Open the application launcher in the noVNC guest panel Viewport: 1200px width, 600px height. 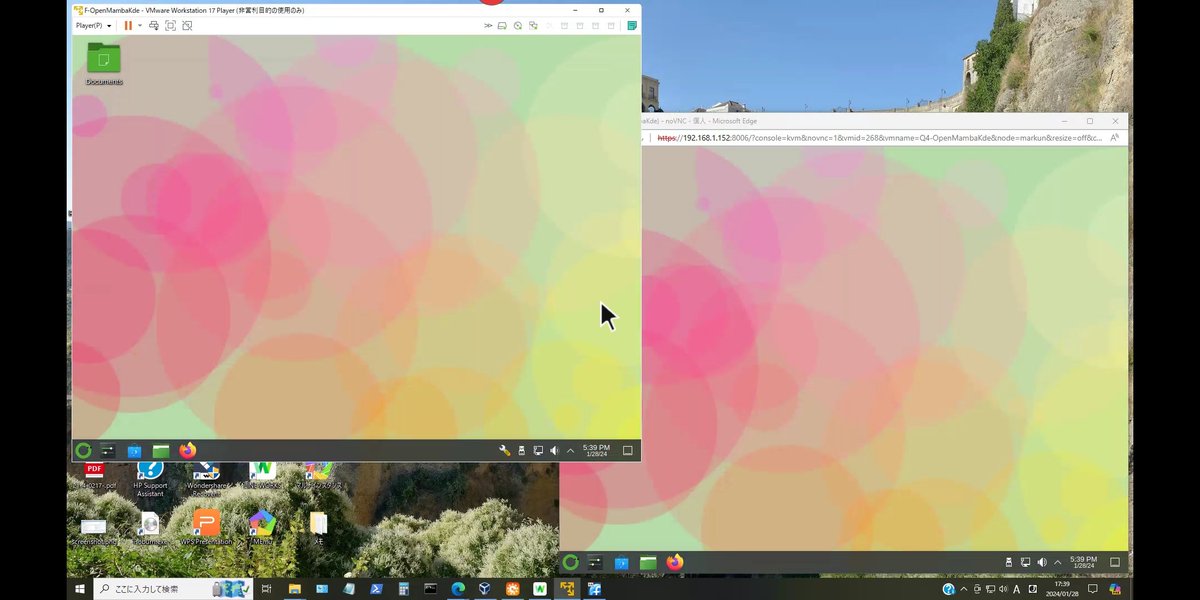pos(570,563)
